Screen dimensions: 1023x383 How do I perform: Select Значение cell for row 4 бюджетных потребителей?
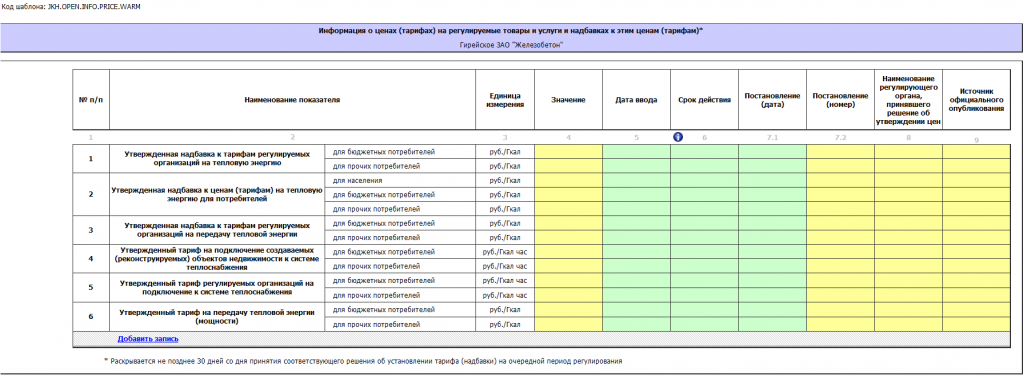tap(568, 252)
